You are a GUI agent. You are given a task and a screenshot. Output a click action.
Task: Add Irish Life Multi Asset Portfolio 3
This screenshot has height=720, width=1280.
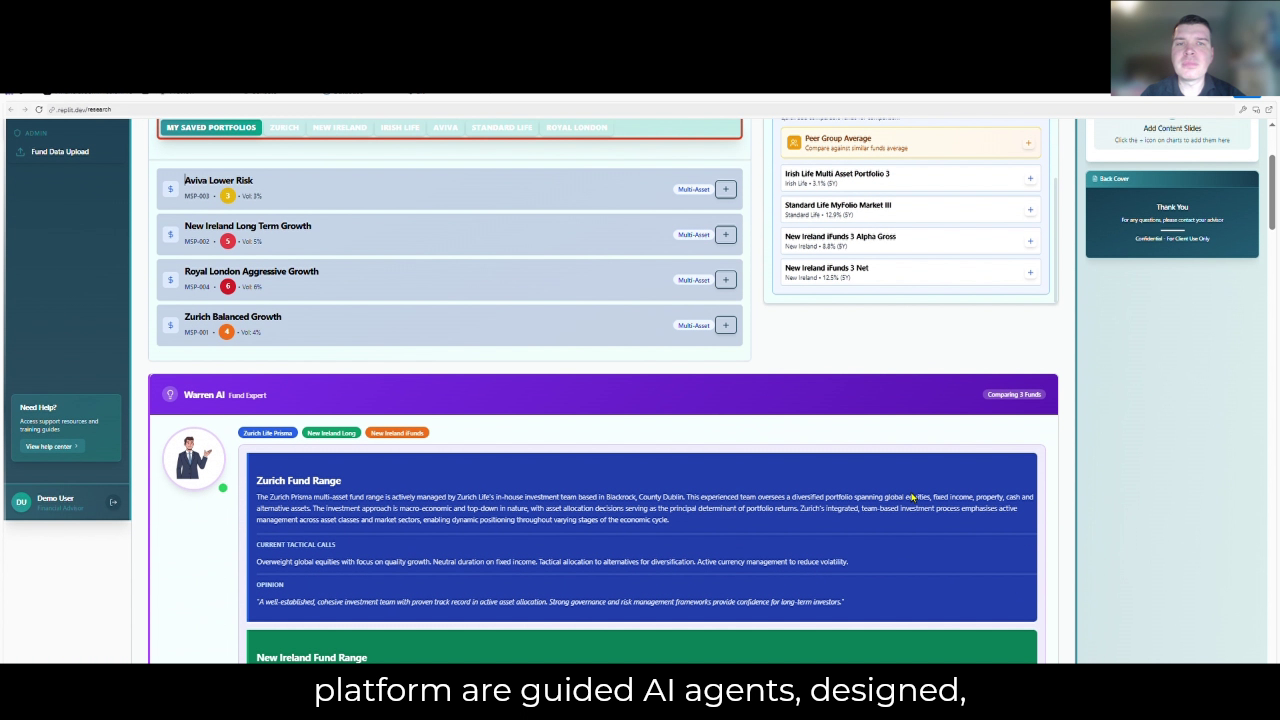coord(1030,179)
